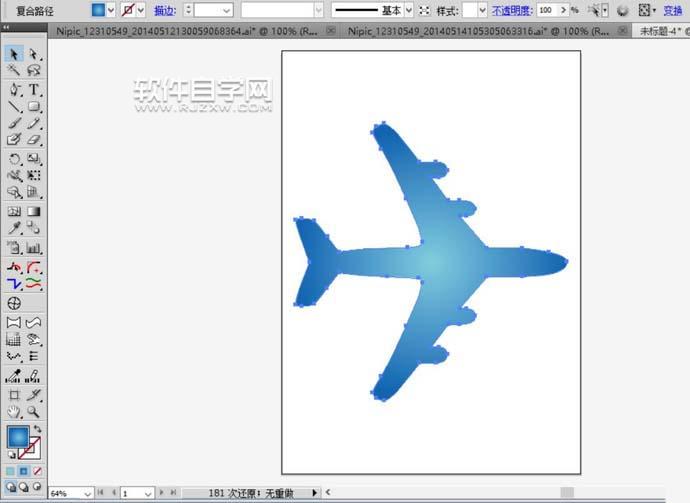Open fill color dropdown in control bar
The height and width of the screenshot is (503, 690).
tap(111, 10)
